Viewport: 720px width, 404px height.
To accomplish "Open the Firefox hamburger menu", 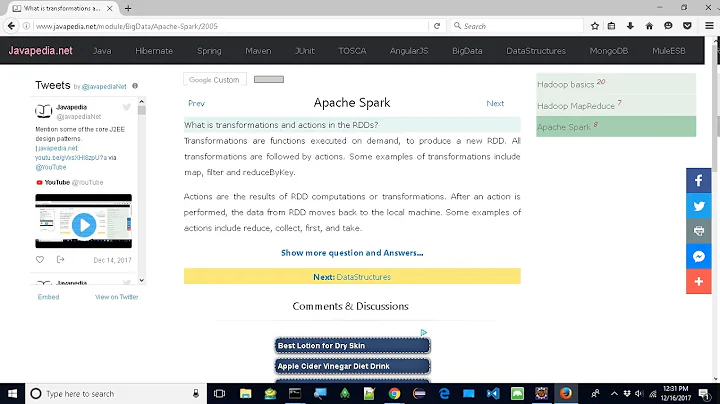I will click(709, 26).
